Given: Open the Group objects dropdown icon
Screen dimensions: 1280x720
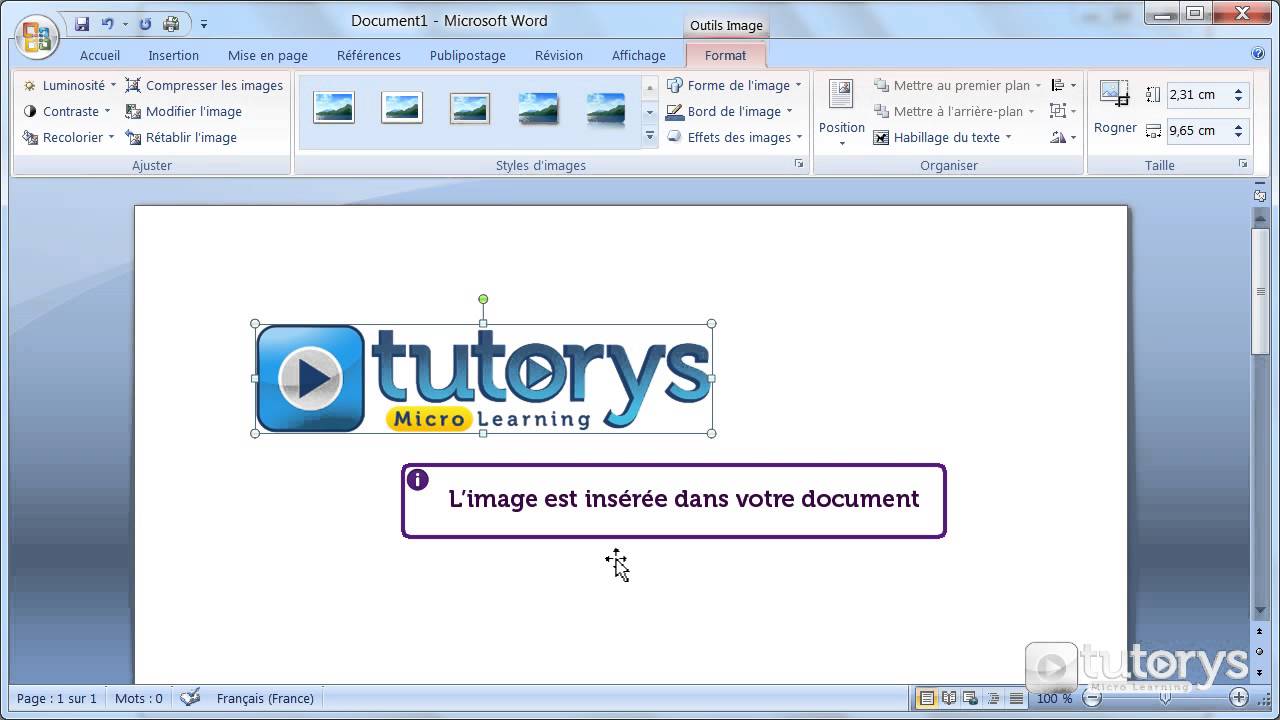Looking at the screenshot, I should pyautogui.click(x=1063, y=112).
